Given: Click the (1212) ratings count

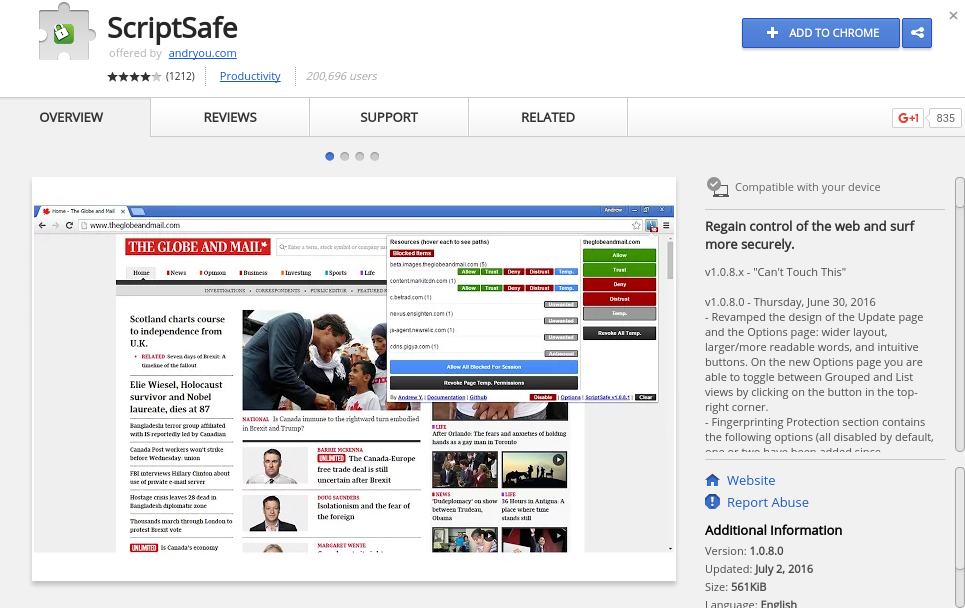Looking at the screenshot, I should pos(180,76).
